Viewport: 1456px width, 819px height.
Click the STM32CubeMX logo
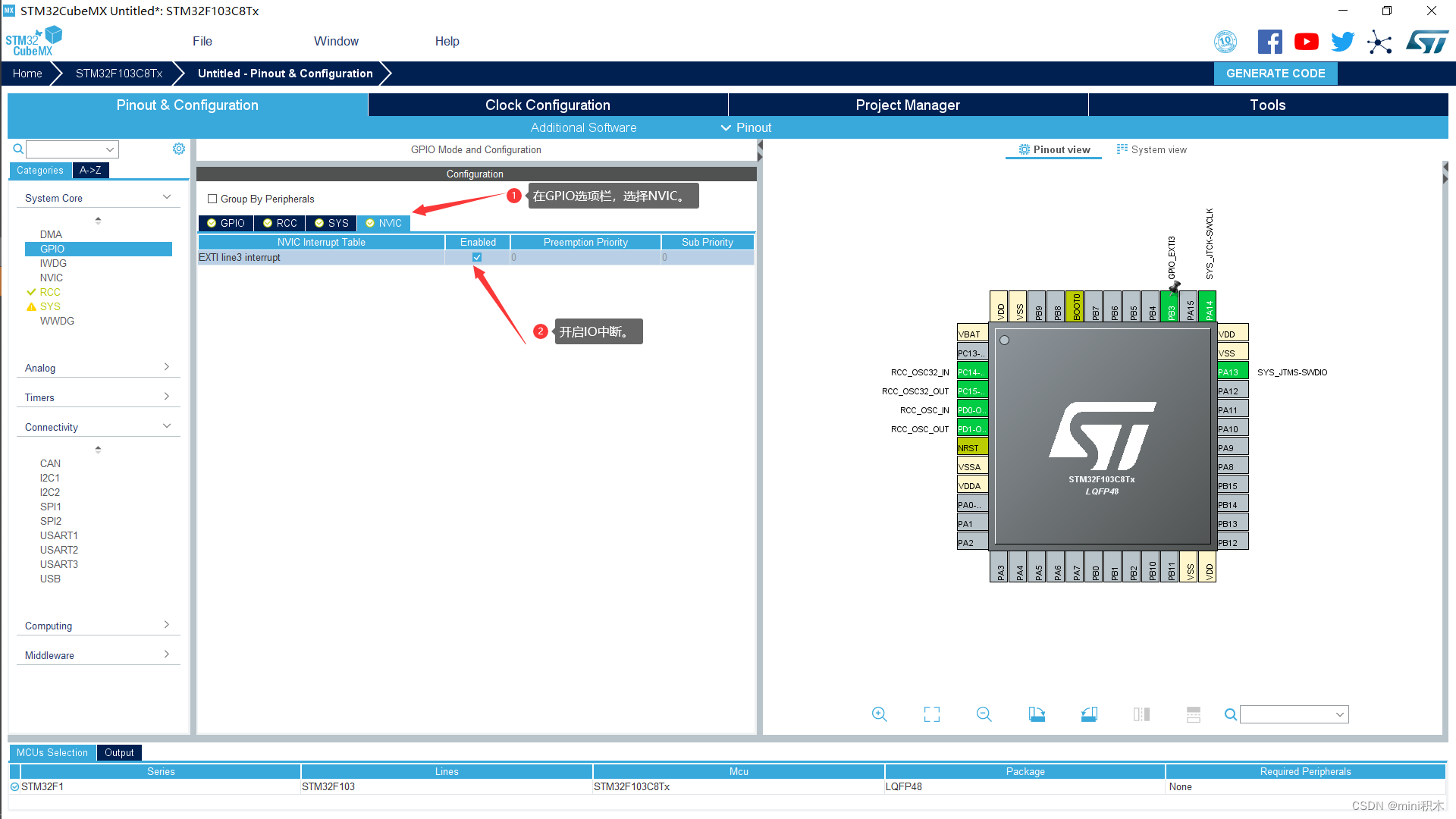(x=34, y=42)
